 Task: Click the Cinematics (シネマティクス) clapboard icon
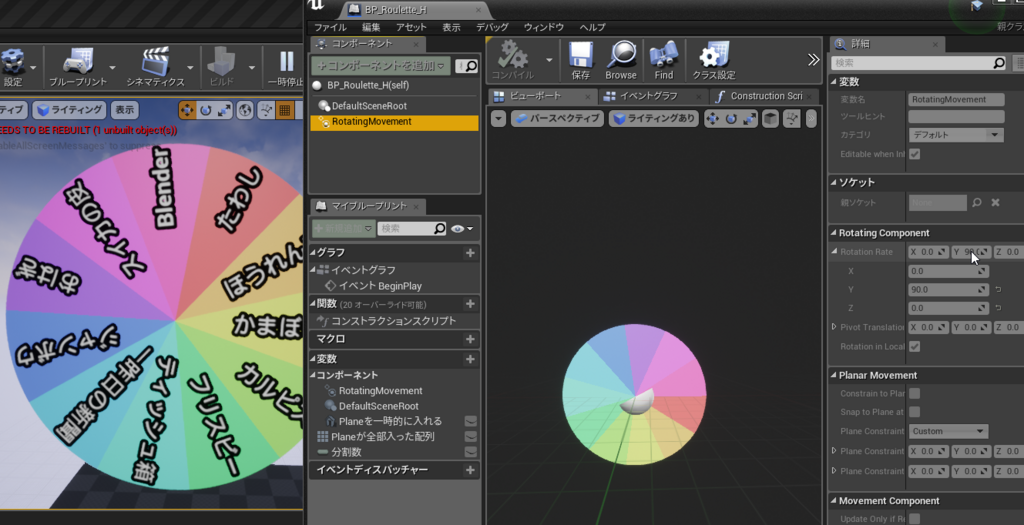click(x=155, y=61)
